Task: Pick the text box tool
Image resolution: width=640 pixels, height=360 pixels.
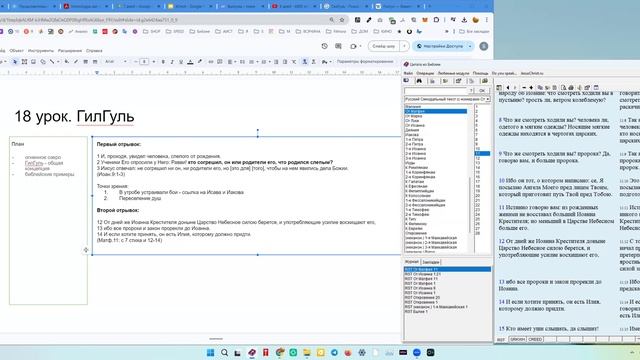Action: (x=24, y=62)
